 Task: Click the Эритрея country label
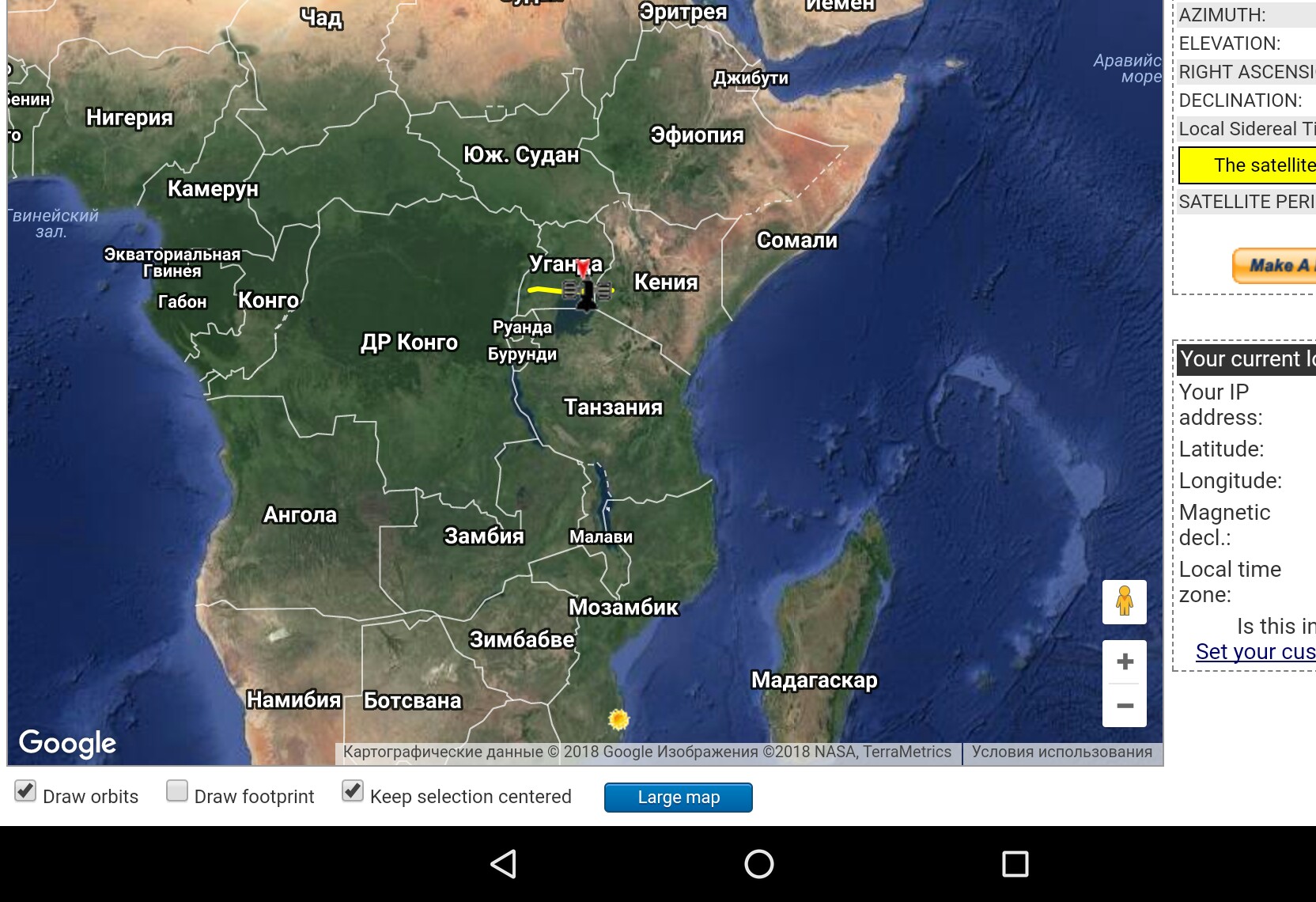(683, 12)
